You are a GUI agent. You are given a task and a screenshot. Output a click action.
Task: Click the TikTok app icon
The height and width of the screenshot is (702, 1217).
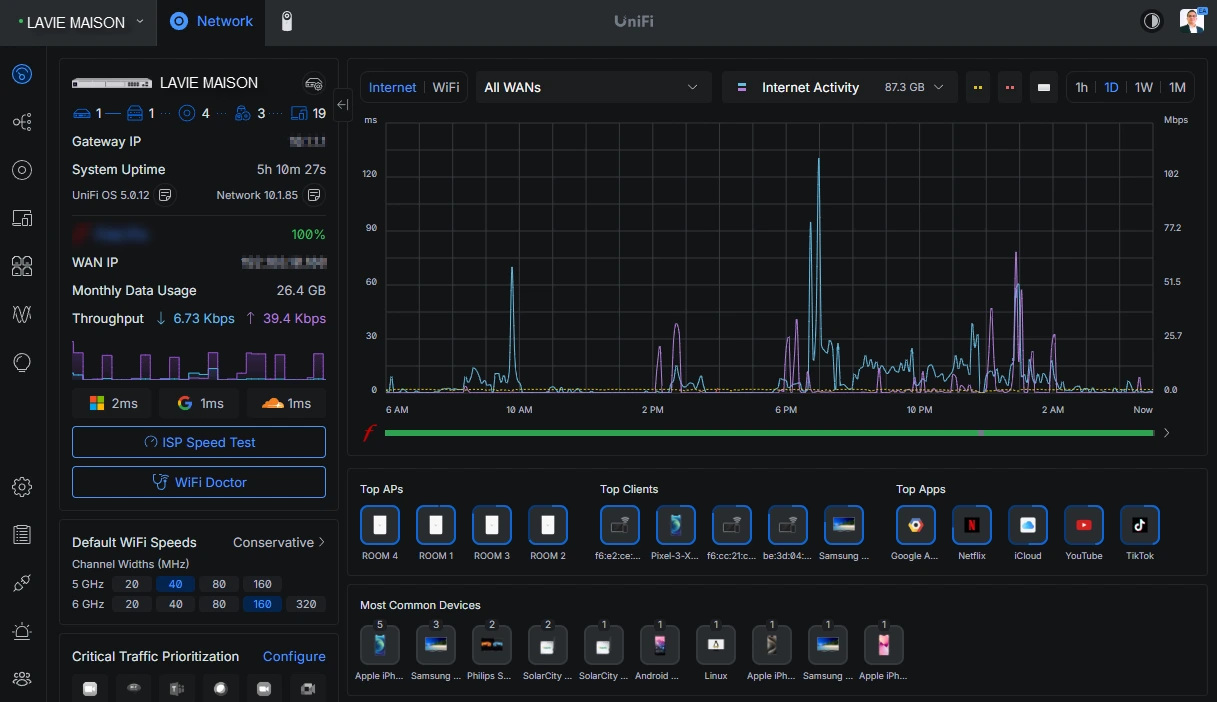[x=1139, y=525]
